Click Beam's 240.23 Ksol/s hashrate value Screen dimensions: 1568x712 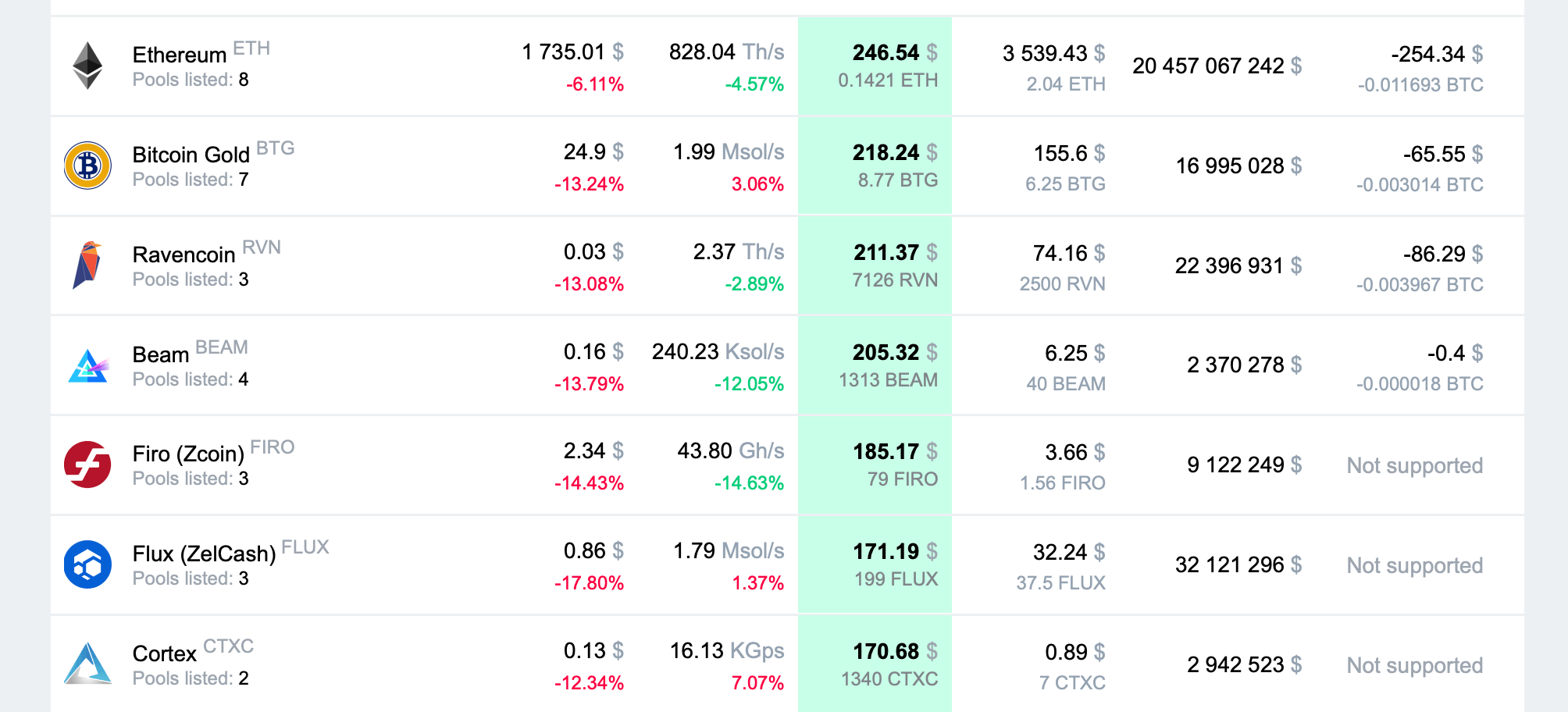click(x=718, y=352)
